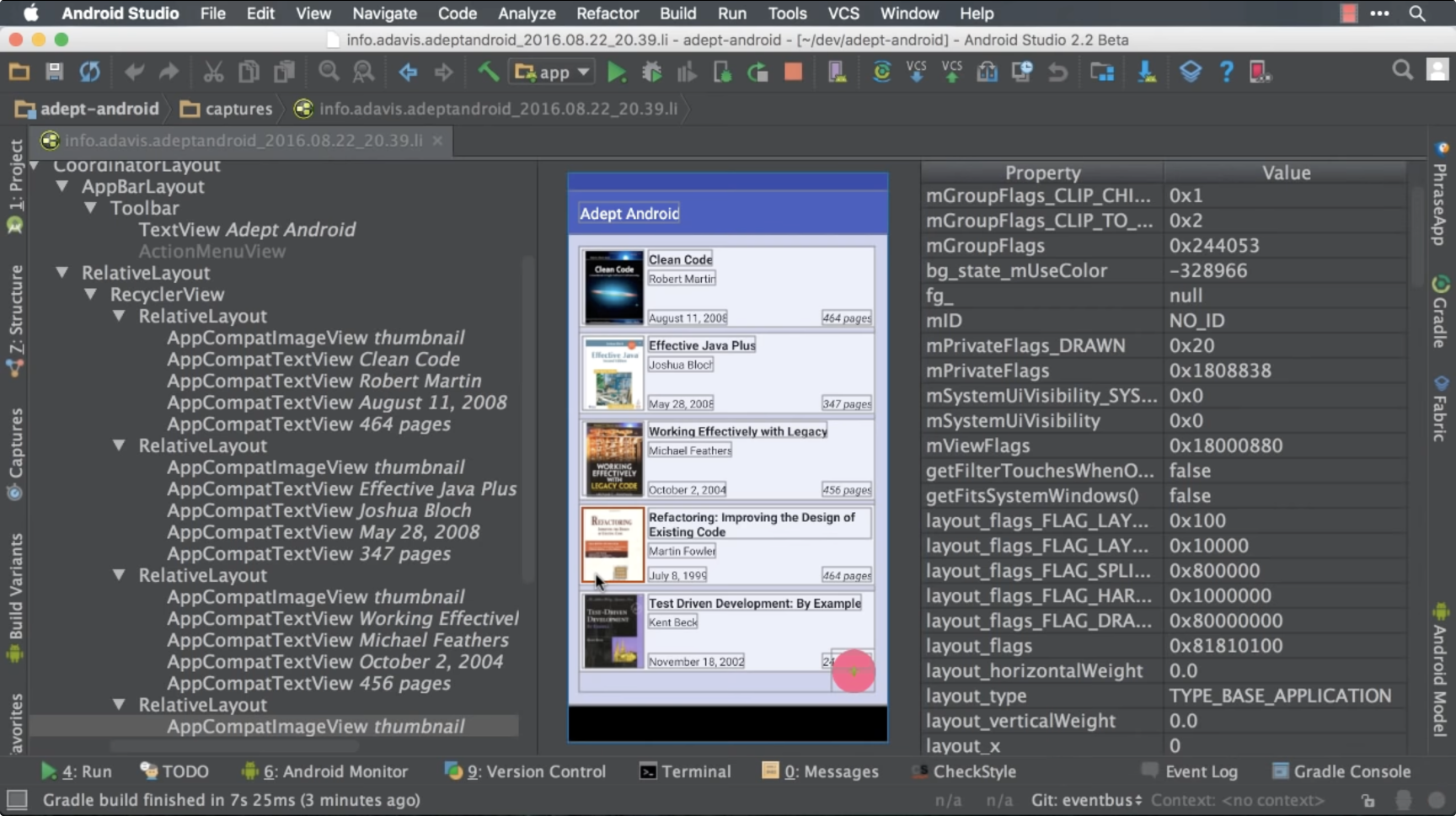
Task: Click the Cut scissors icon
Action: tap(213, 72)
